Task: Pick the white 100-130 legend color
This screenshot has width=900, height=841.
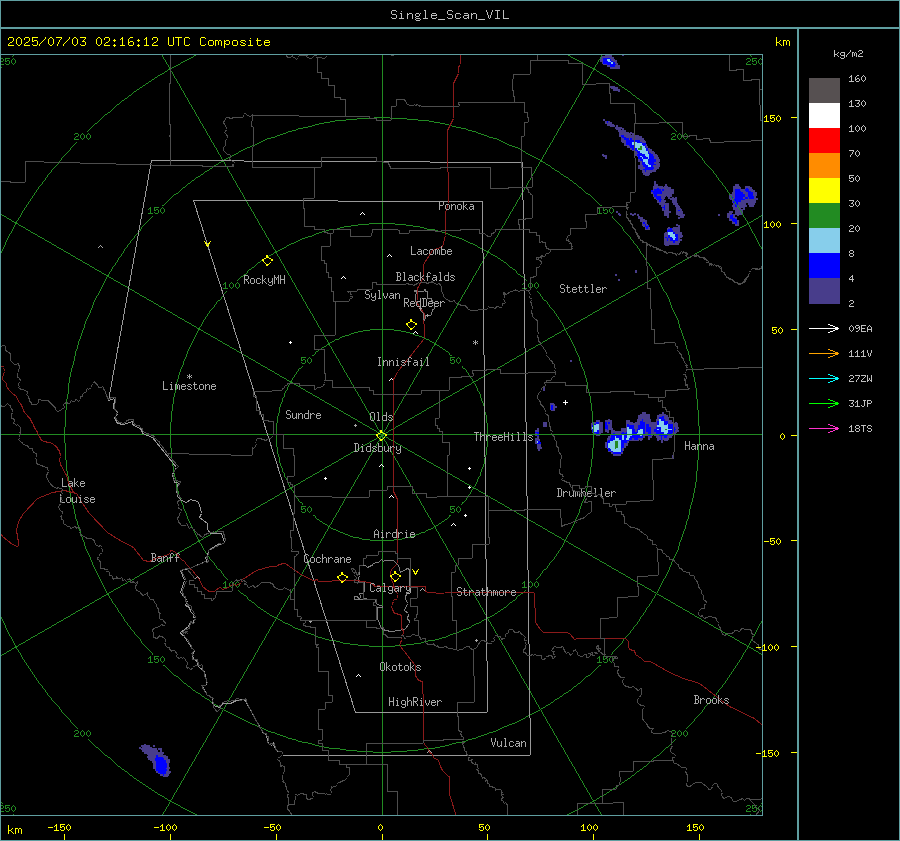Action: (824, 115)
